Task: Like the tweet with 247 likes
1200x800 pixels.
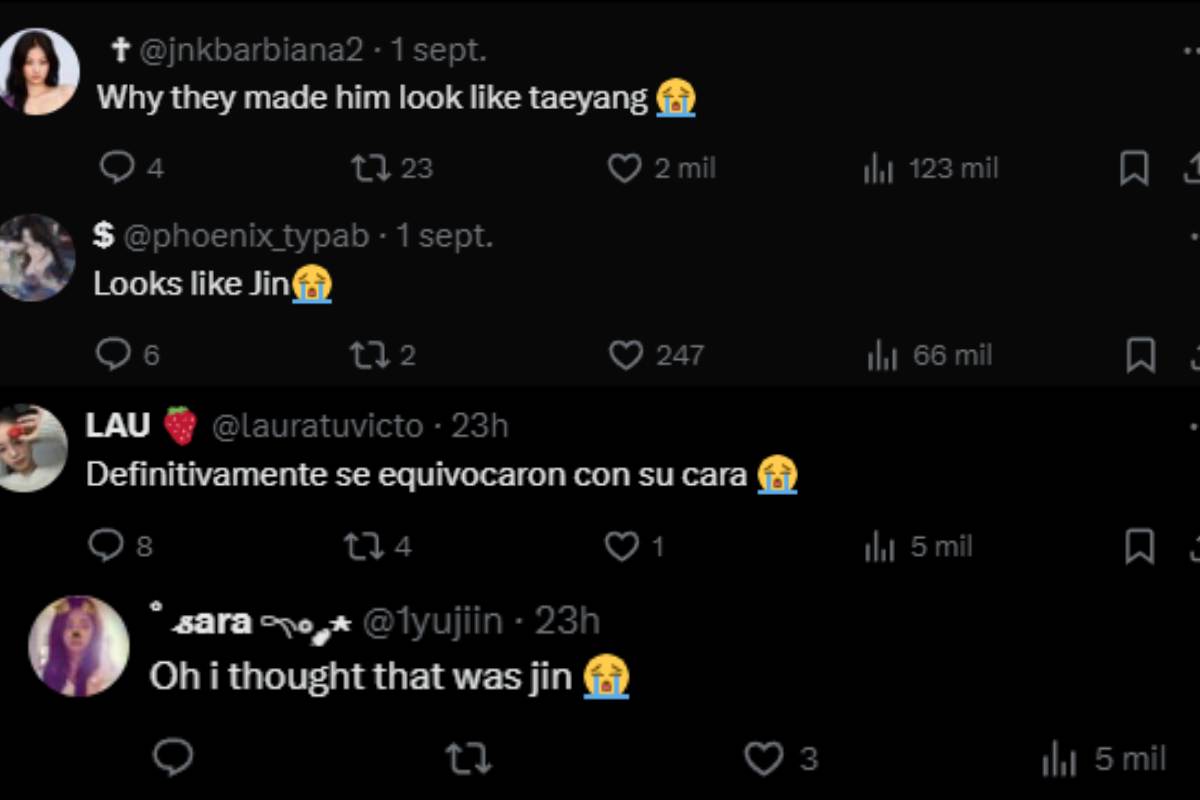Action: 626,355
